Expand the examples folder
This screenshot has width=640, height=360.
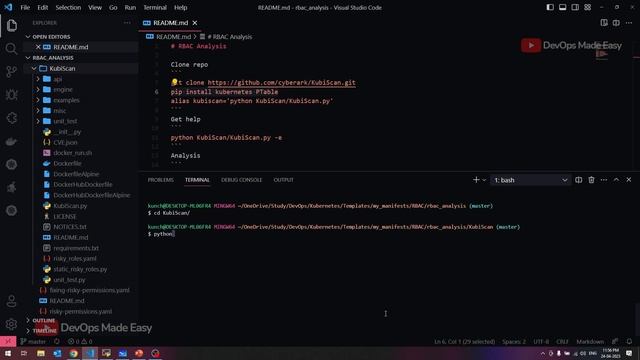pyautogui.click(x=38, y=100)
